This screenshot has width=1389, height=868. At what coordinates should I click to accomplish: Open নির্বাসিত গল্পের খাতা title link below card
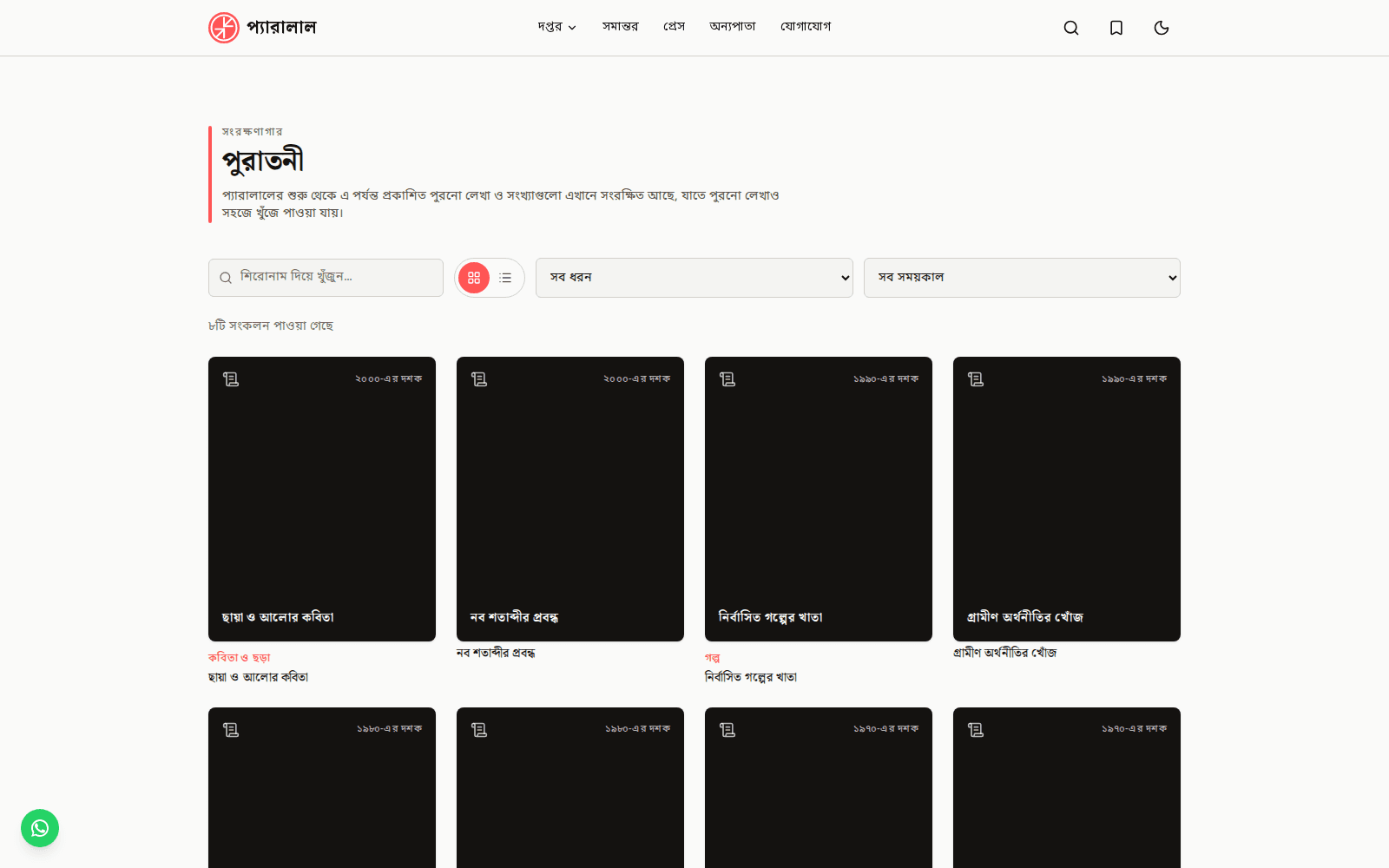coord(751,677)
